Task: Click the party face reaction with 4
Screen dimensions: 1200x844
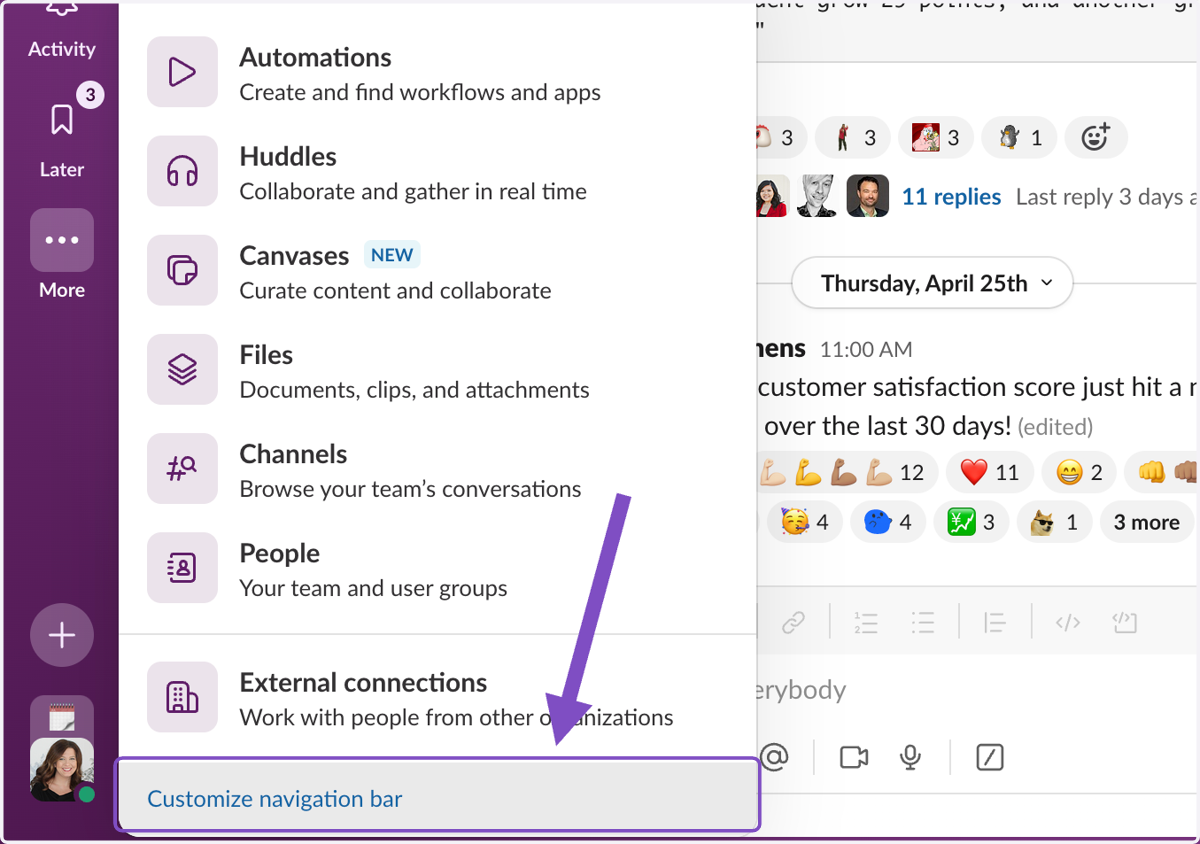Action: click(805, 522)
